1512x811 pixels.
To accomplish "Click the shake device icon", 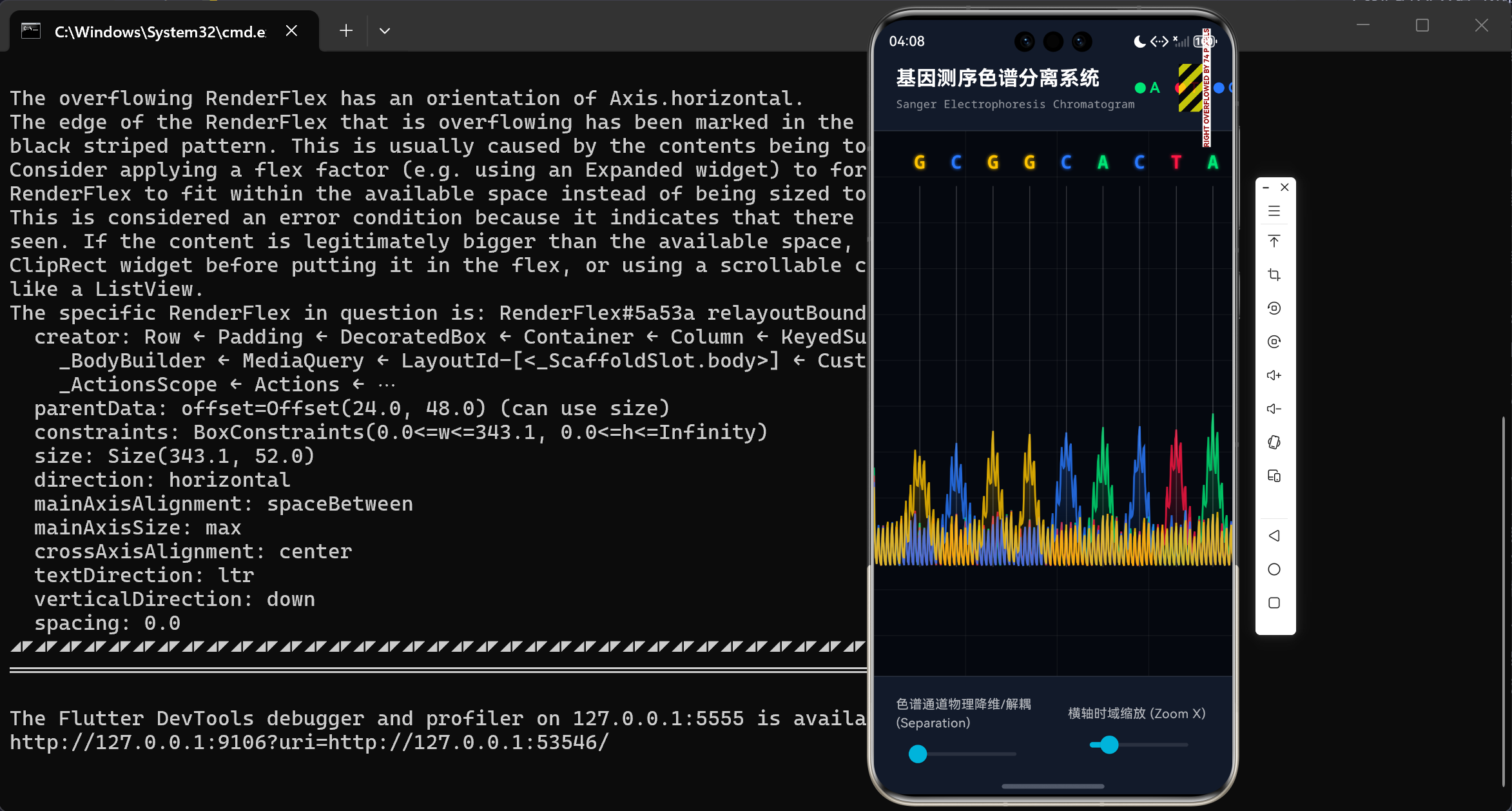I will 1274,442.
